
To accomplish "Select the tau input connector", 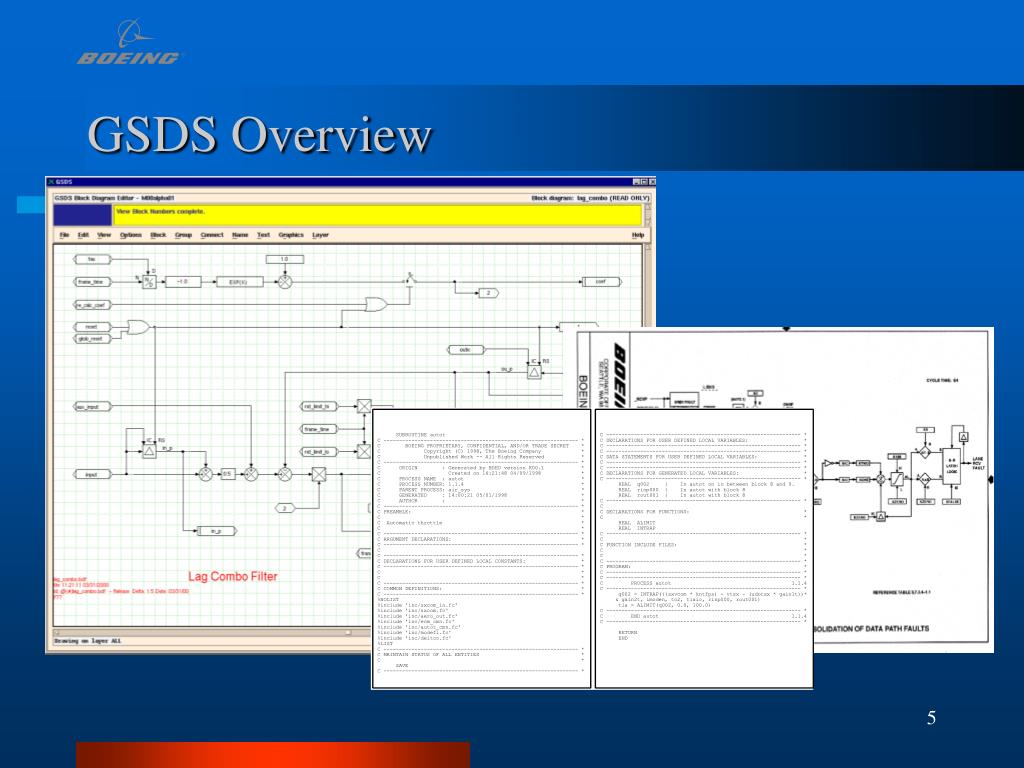I will 92,259.
